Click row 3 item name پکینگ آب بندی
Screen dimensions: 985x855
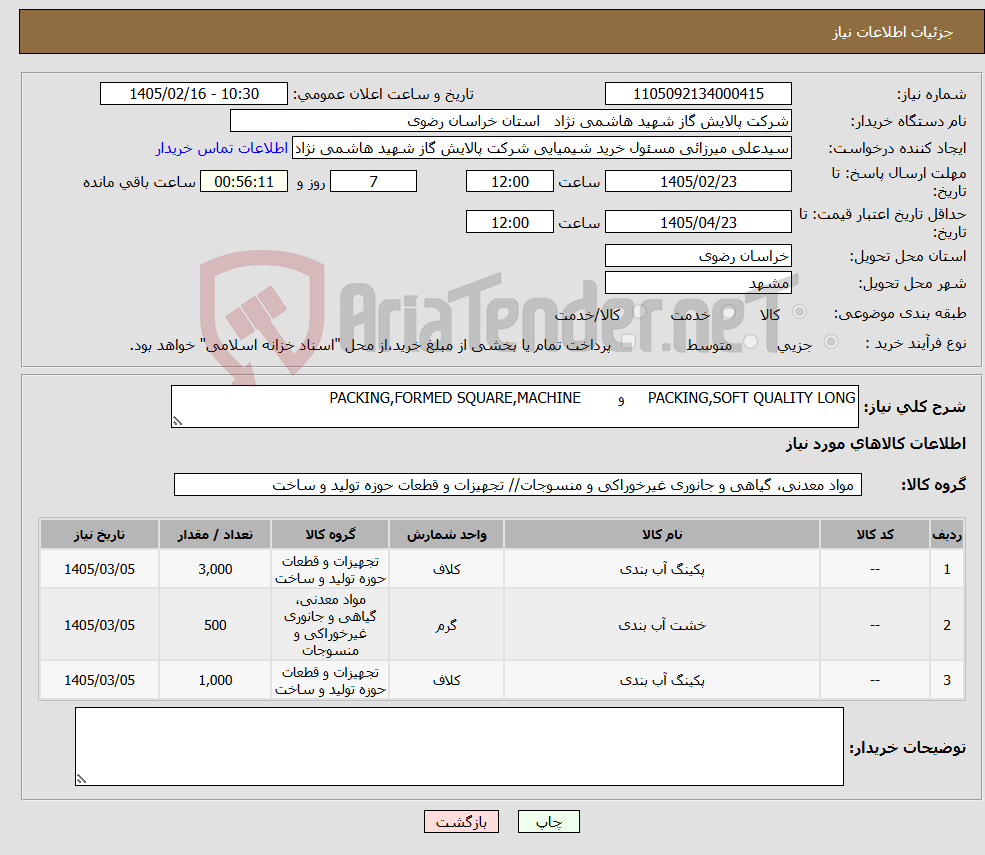click(x=661, y=680)
